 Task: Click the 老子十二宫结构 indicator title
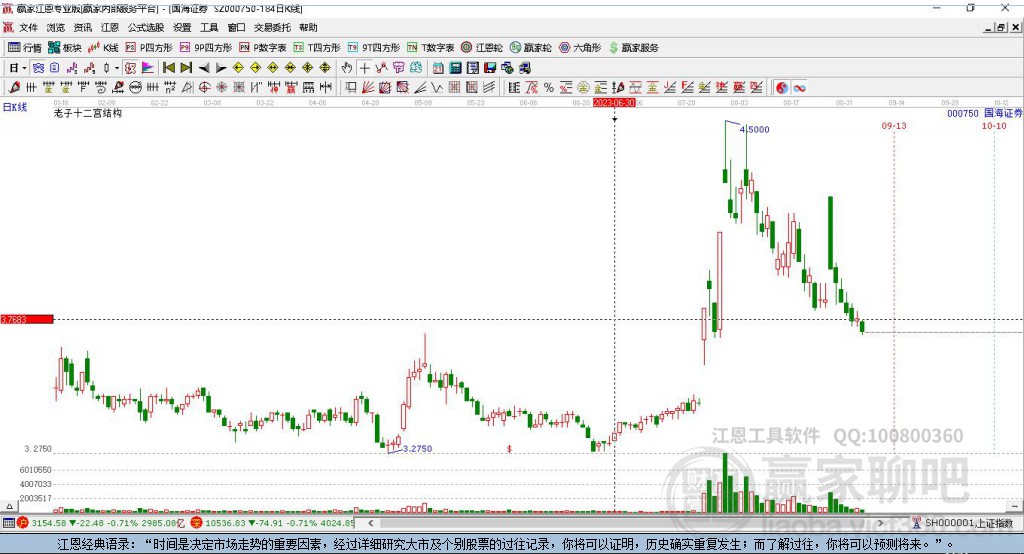click(x=88, y=113)
